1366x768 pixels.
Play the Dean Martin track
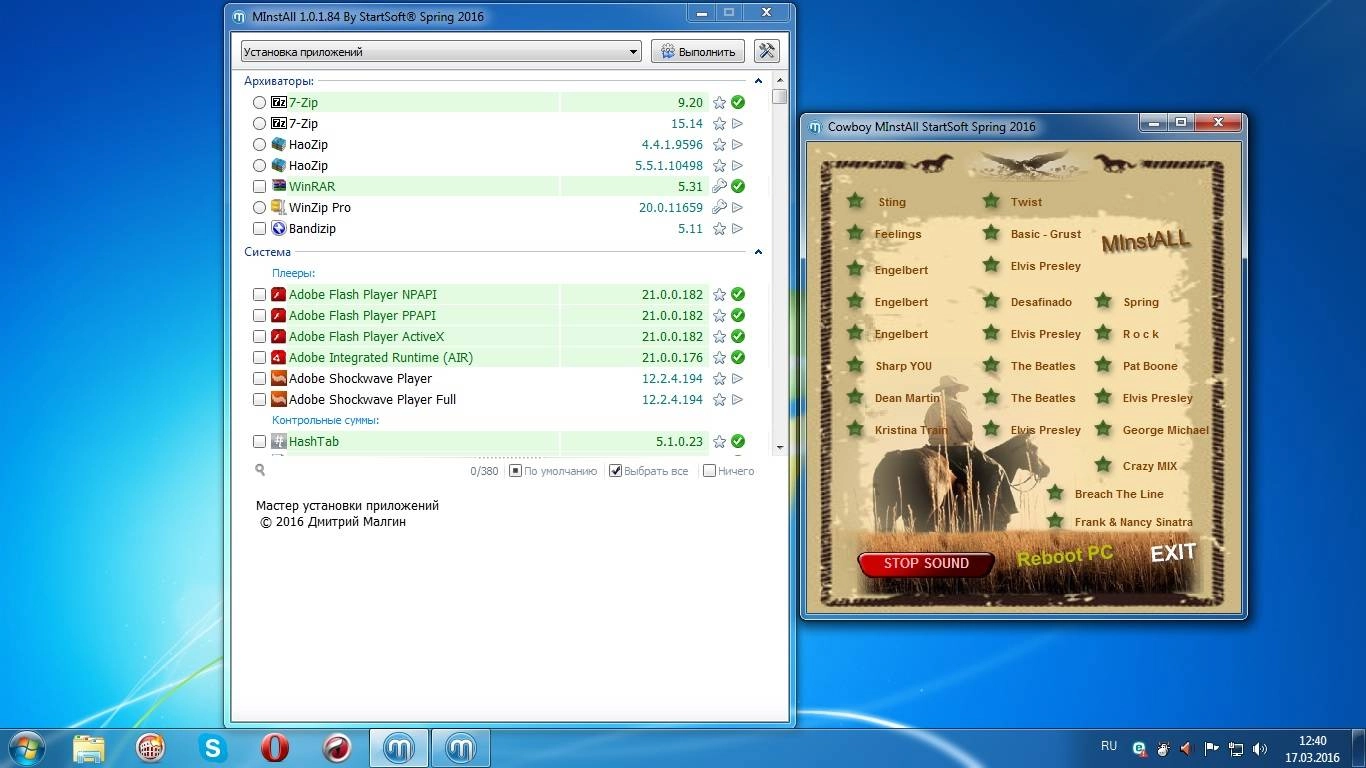point(907,397)
